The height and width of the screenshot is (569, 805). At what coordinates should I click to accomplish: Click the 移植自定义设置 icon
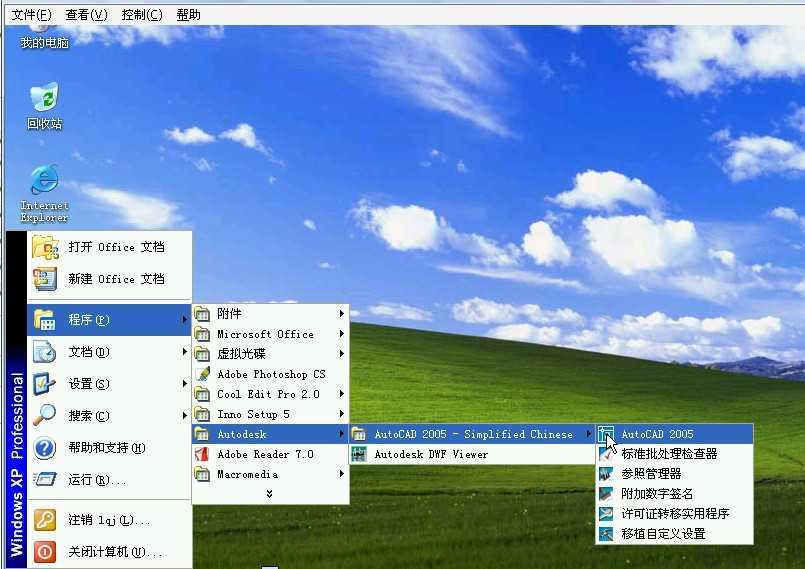pos(606,534)
